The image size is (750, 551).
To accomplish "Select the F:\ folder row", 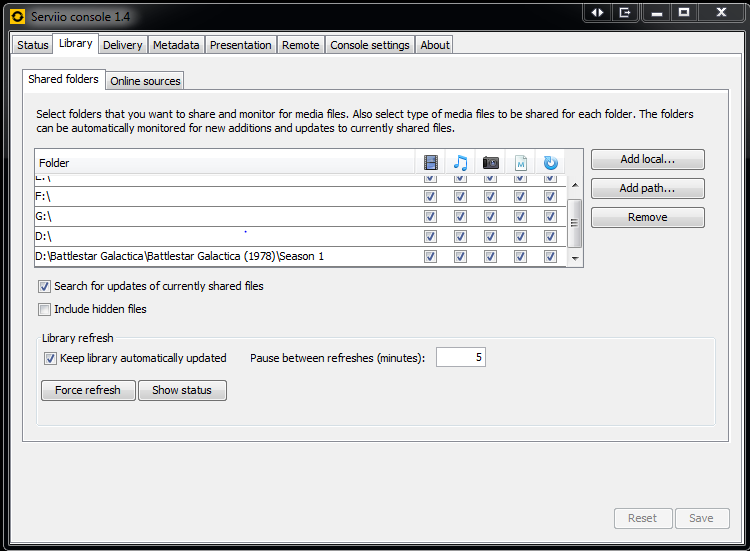I will tap(300, 197).
